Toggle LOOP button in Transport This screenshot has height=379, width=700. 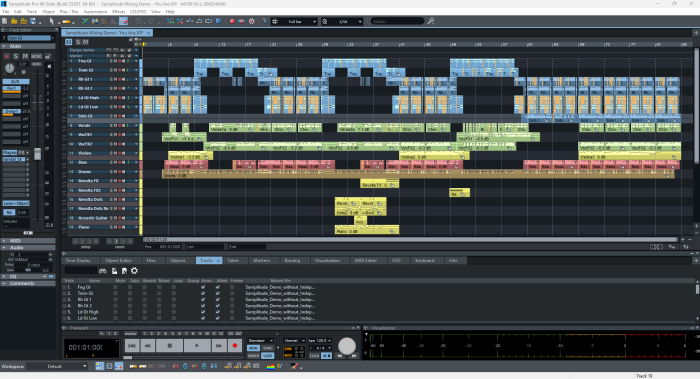tap(267, 356)
